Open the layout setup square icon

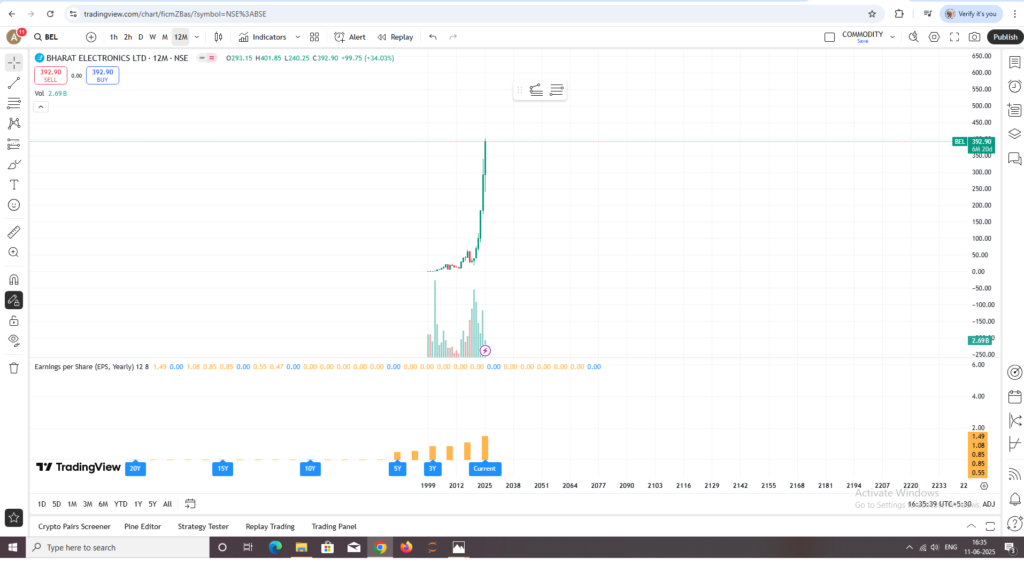(x=829, y=37)
